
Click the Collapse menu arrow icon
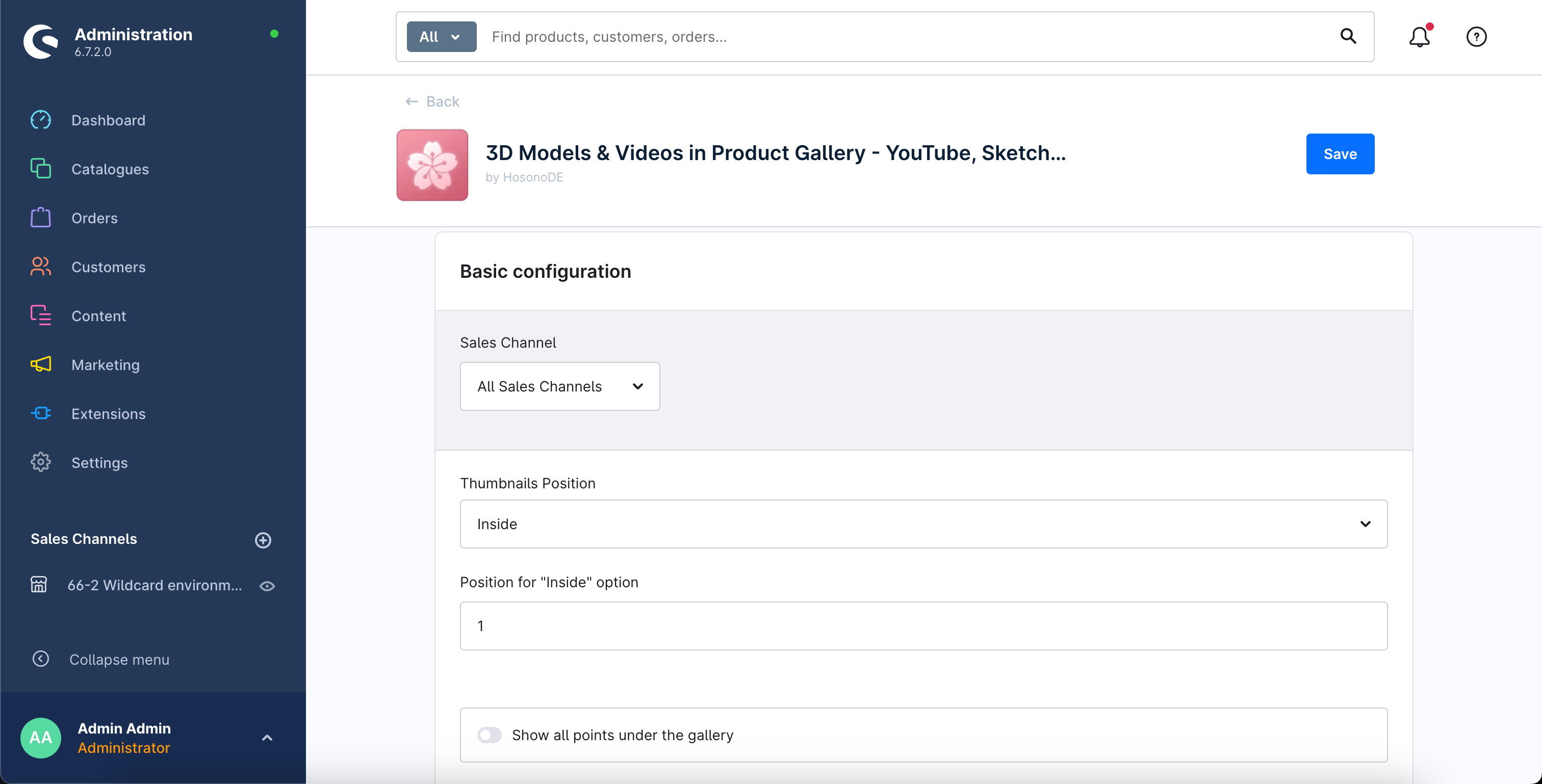tap(41, 659)
